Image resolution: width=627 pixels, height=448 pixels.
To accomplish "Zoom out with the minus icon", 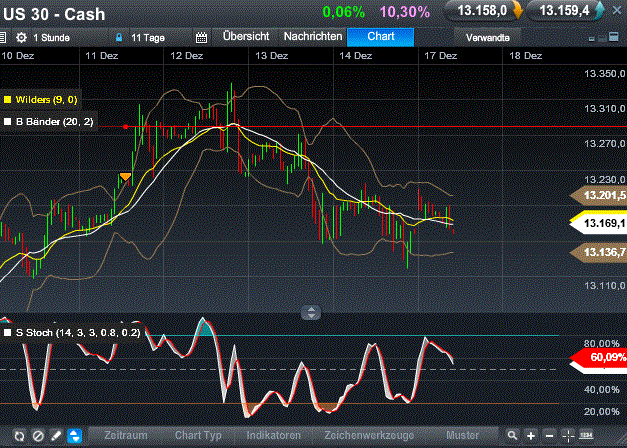I will 550,436.
